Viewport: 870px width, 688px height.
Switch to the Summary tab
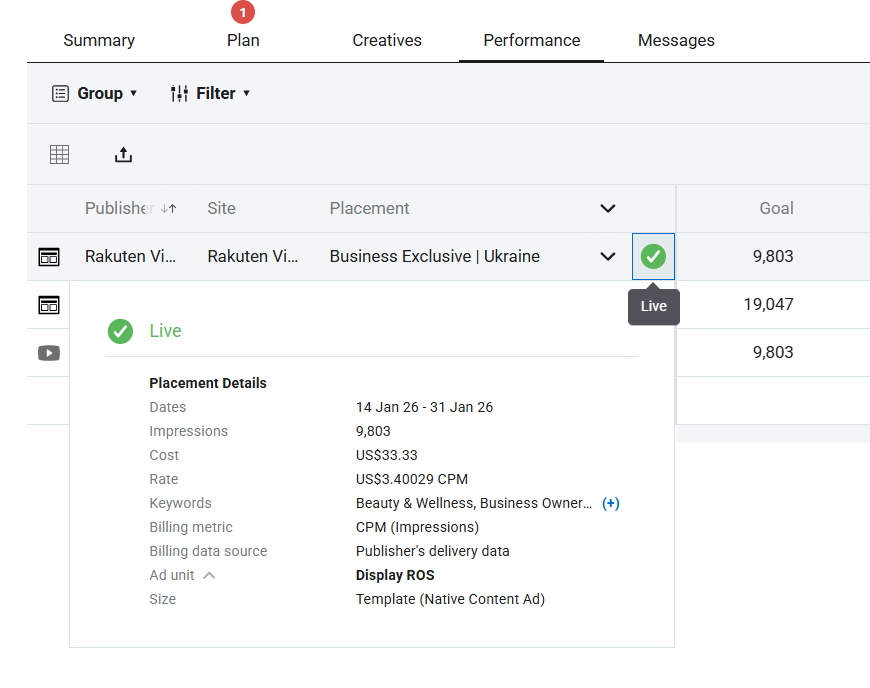[x=99, y=41]
